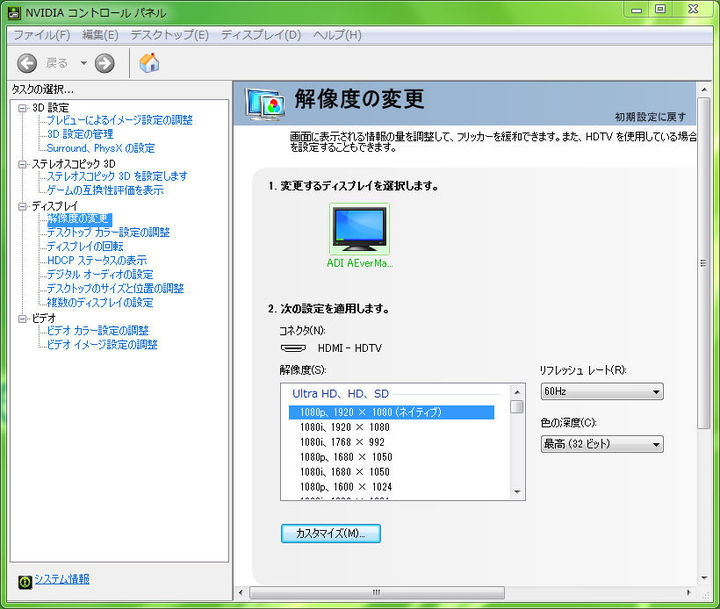Click the カスタマイズ(M)... button
This screenshot has height=609, width=720.
tap(331, 533)
